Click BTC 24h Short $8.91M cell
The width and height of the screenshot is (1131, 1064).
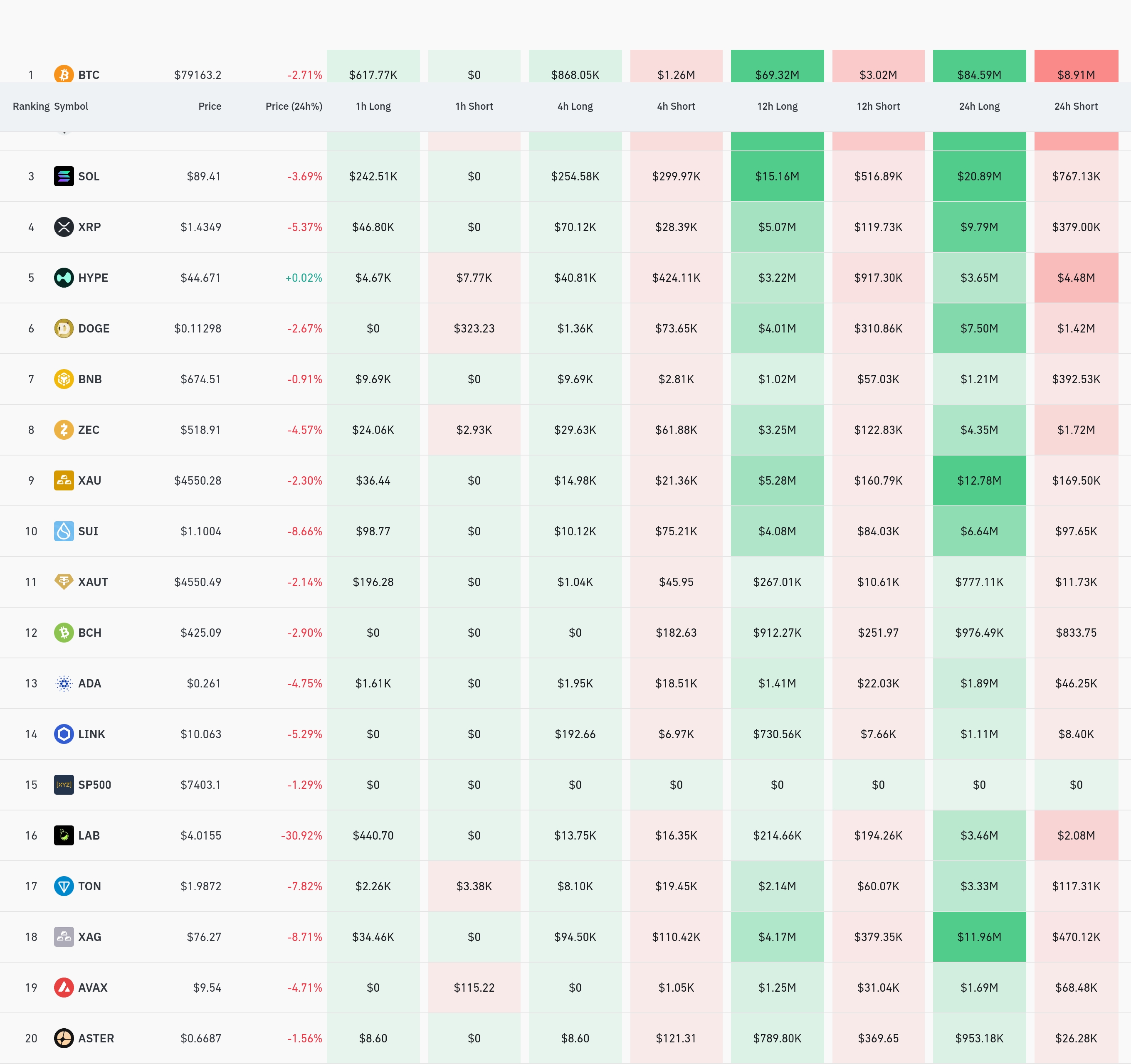[x=1077, y=66]
